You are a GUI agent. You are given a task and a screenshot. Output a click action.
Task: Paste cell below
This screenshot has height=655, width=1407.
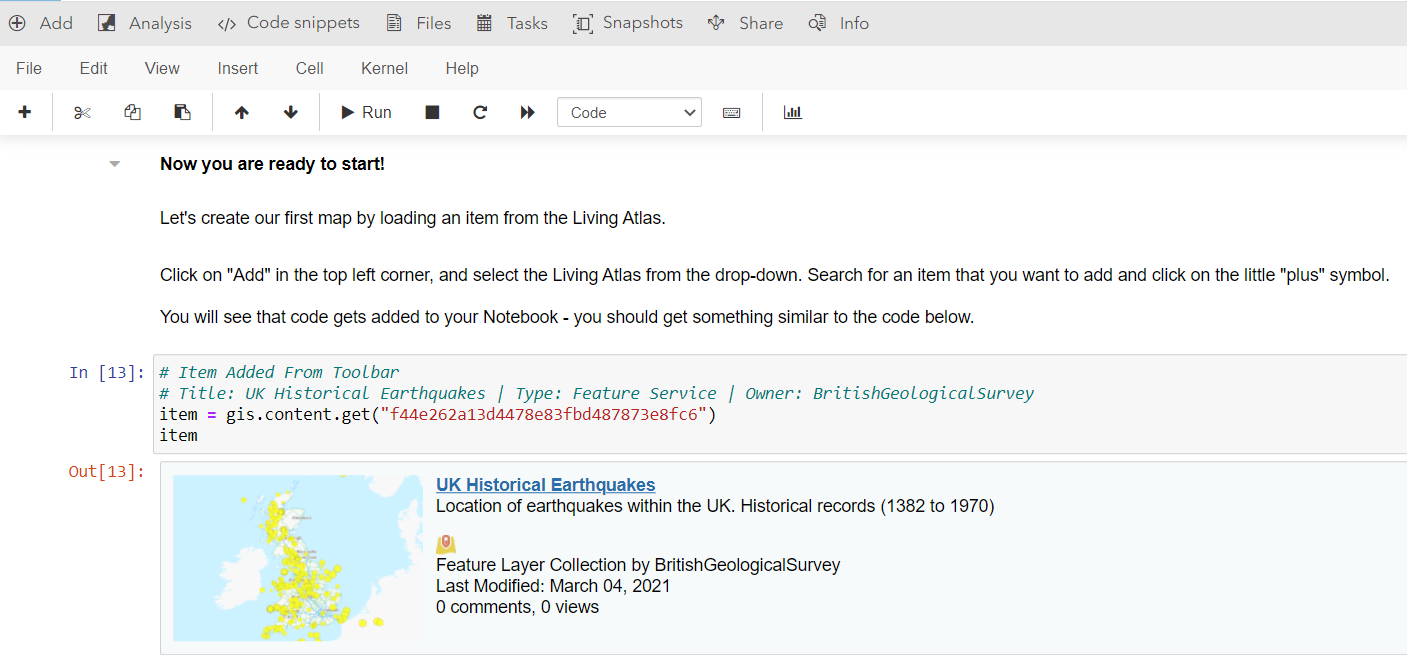[182, 113]
